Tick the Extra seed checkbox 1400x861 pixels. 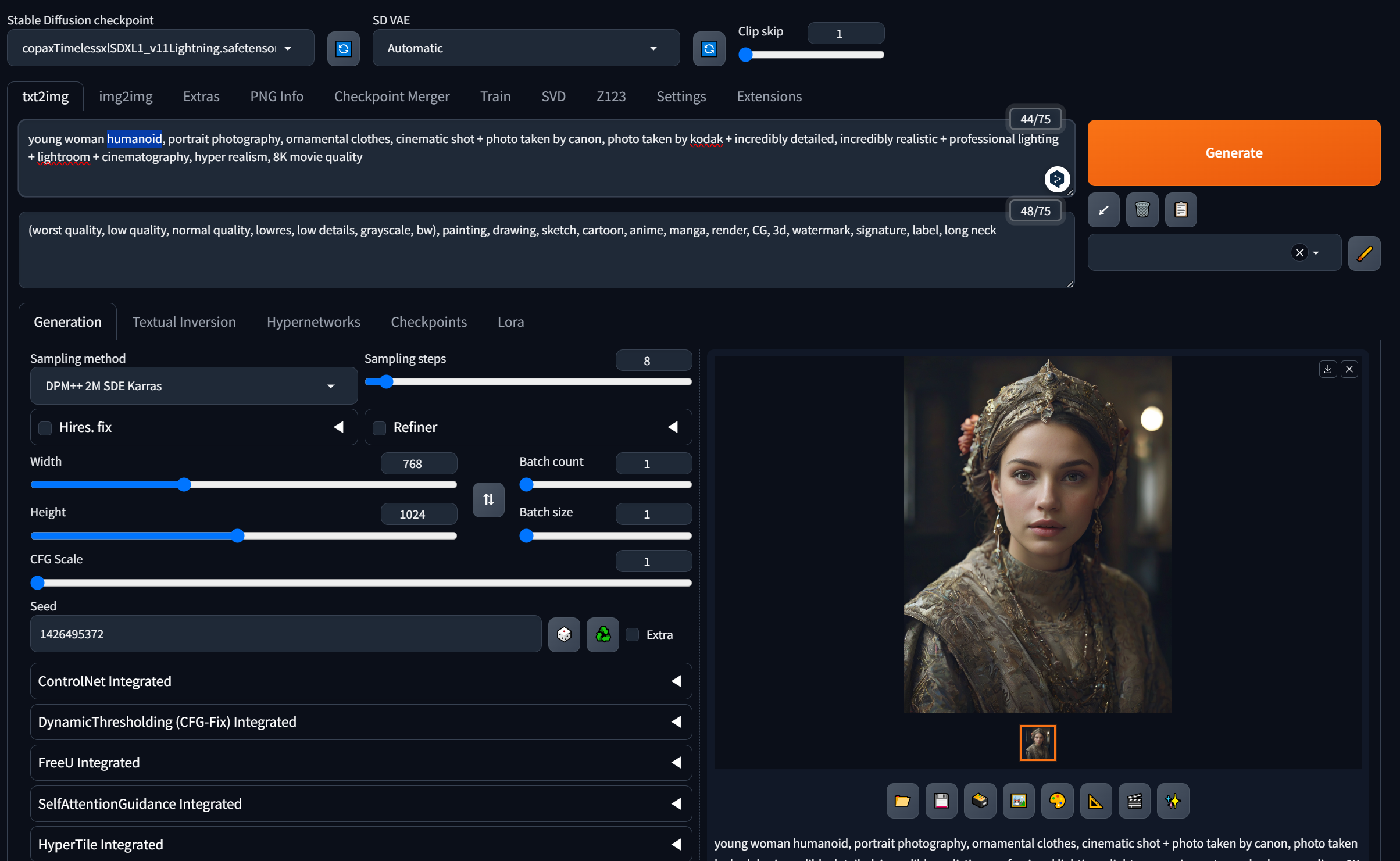(633, 635)
